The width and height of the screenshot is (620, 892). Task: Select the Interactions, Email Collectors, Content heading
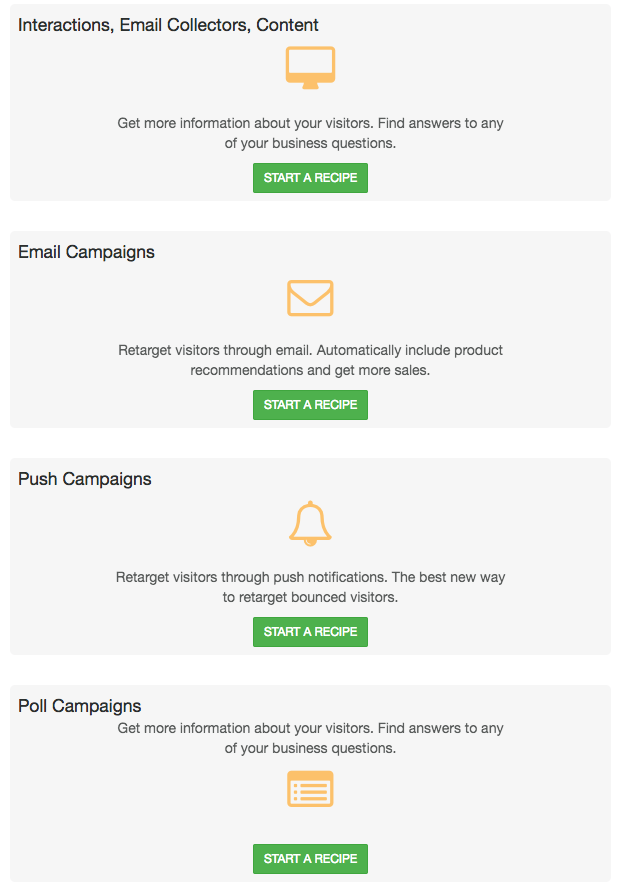pos(168,25)
